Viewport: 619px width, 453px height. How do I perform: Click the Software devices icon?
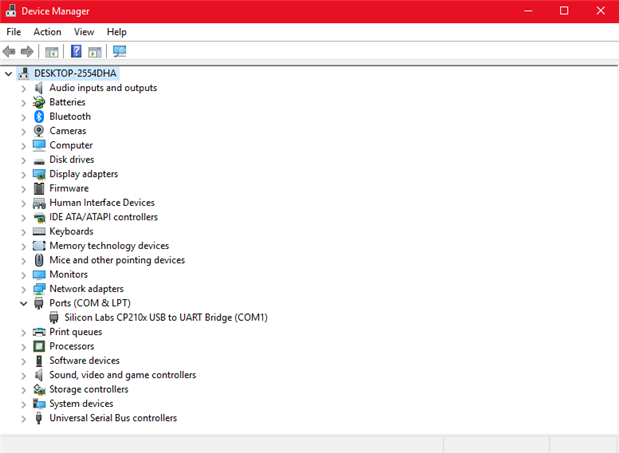[x=39, y=361]
